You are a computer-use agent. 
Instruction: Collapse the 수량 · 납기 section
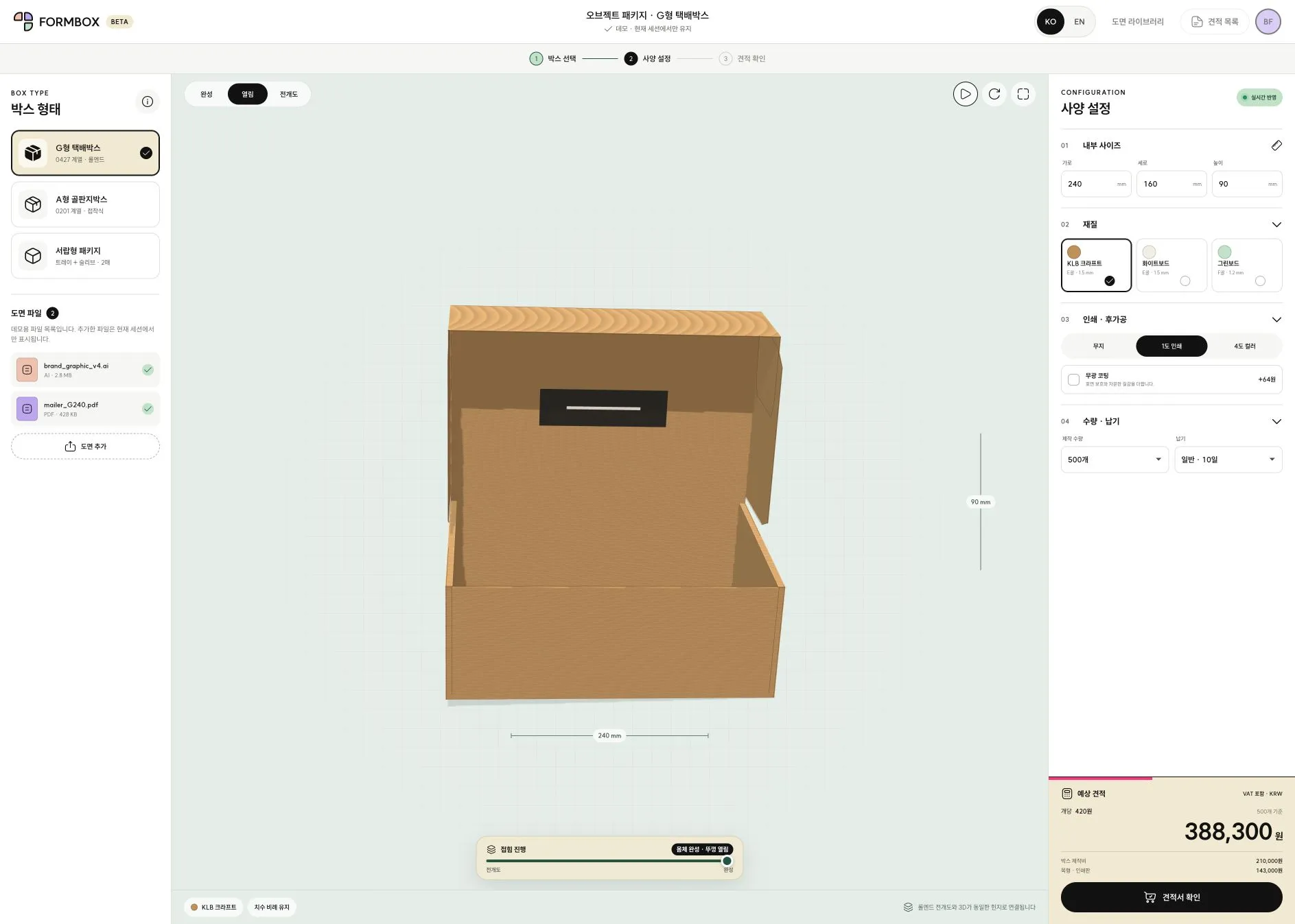point(1276,421)
